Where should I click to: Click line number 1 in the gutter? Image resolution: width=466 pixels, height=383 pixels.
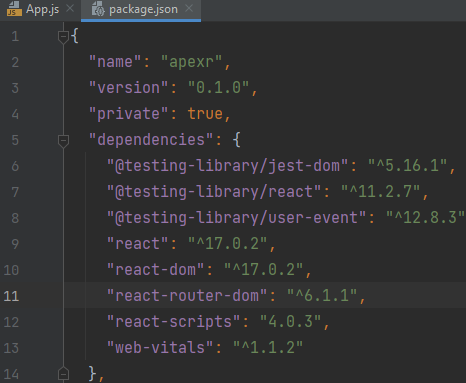15,36
